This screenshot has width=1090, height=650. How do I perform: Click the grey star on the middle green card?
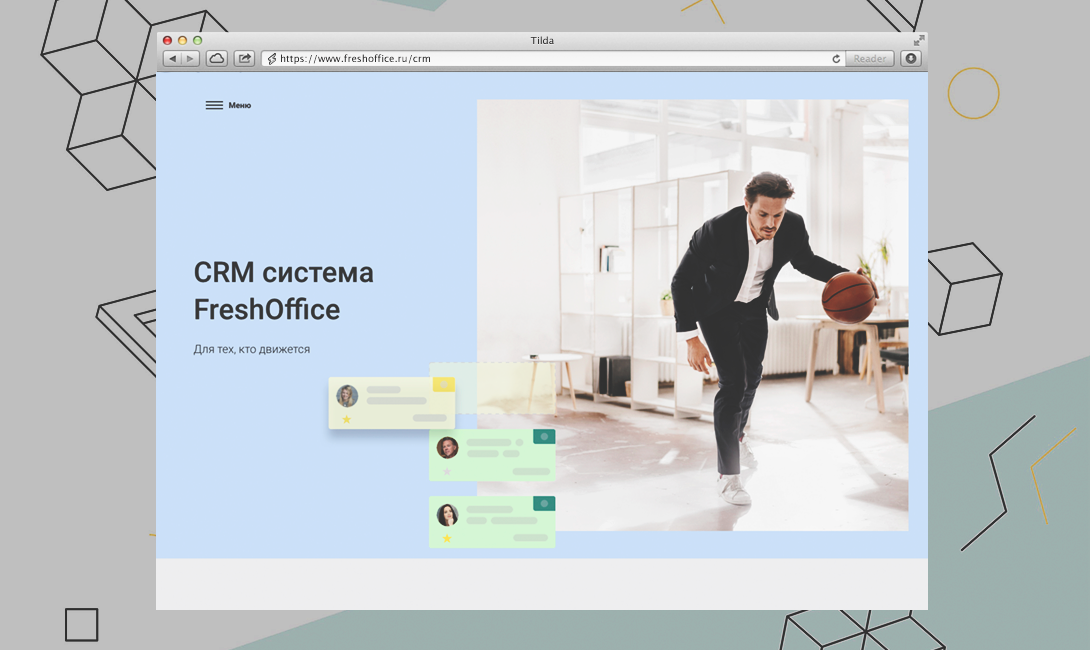coord(447,471)
